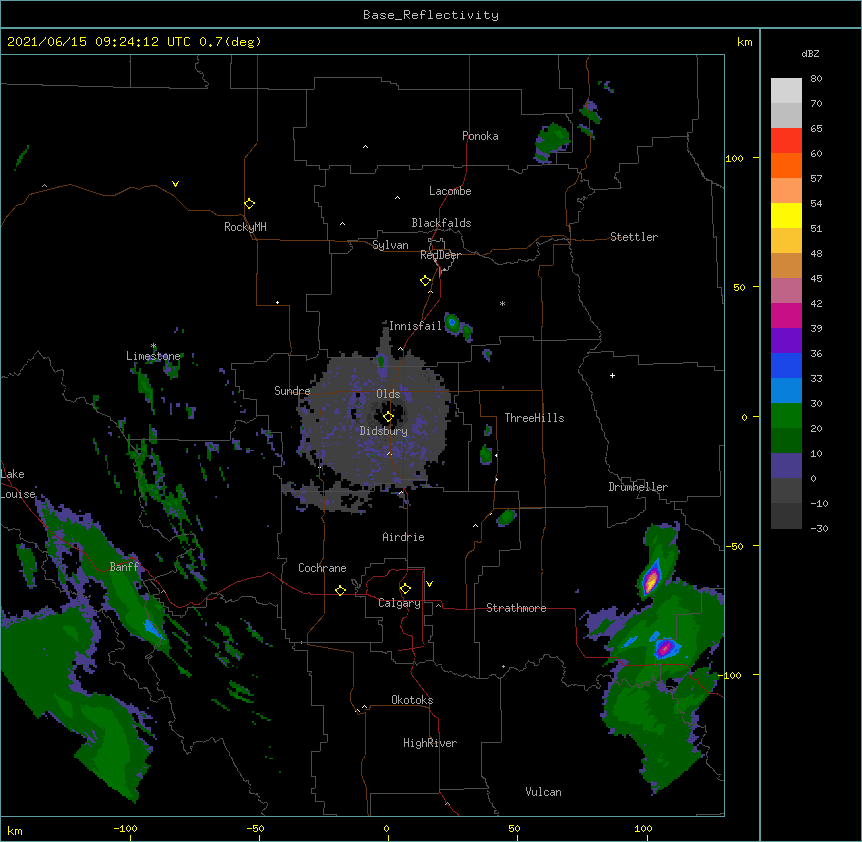Click the Limestone label
The image size is (862, 842).
(153, 356)
